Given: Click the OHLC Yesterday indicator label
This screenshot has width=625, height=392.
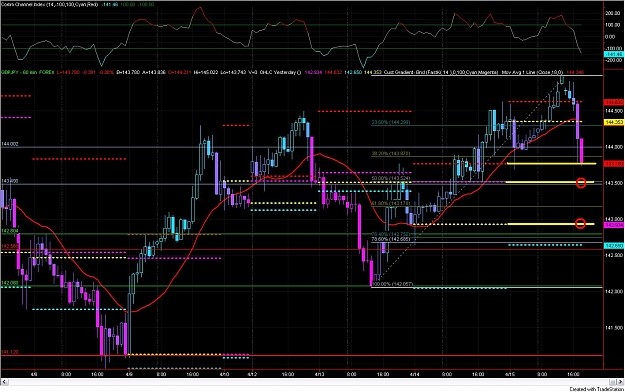Looking at the screenshot, I should click(281, 73).
